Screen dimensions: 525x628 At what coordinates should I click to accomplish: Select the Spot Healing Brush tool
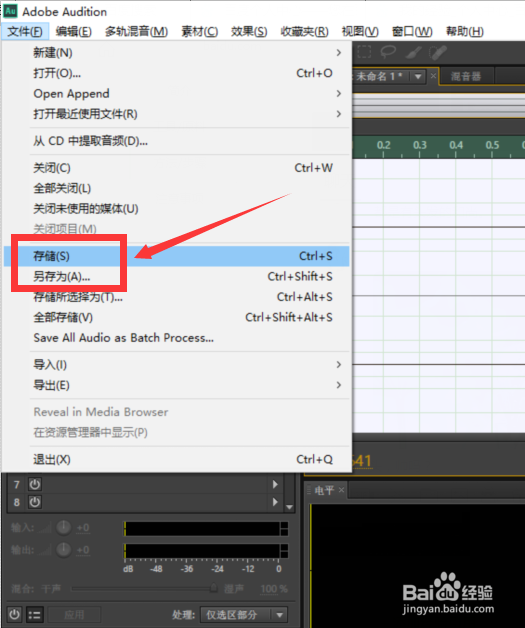[x=438, y=52]
